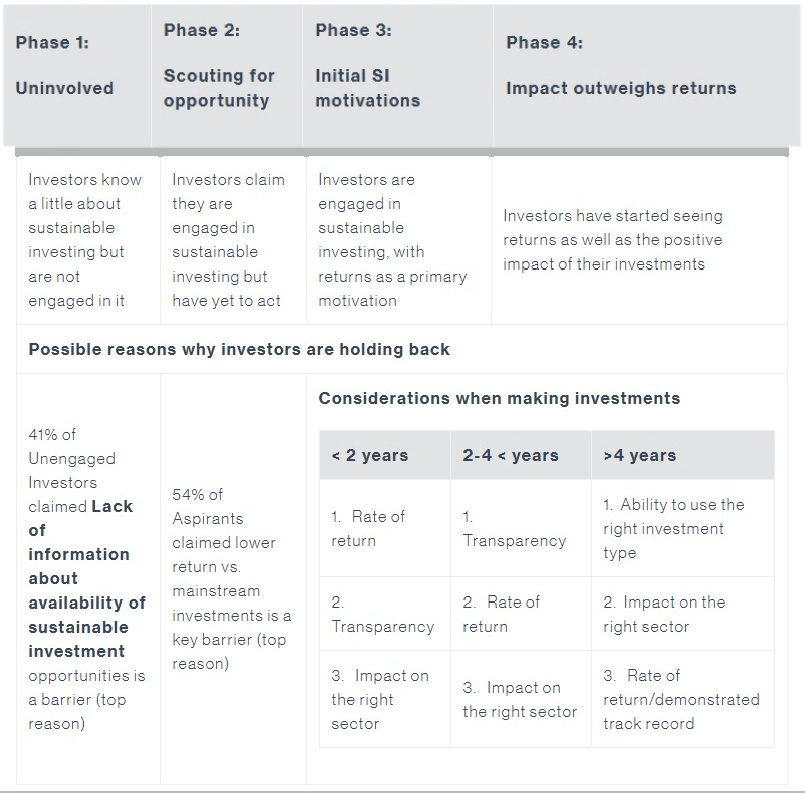Click "Rate of return/demonstrated track record" cell
805x793 pixels.
[x=681, y=699]
